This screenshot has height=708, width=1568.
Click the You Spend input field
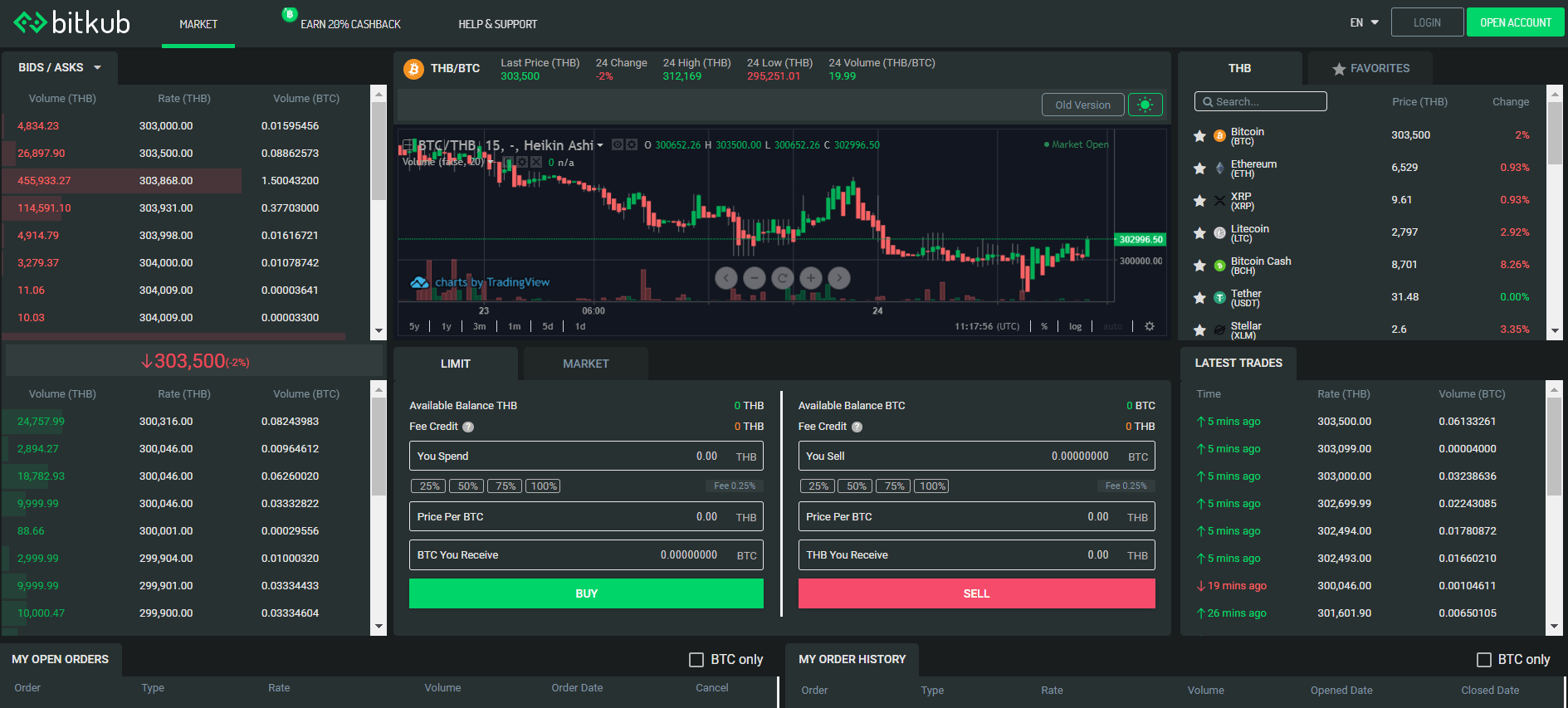pos(586,457)
